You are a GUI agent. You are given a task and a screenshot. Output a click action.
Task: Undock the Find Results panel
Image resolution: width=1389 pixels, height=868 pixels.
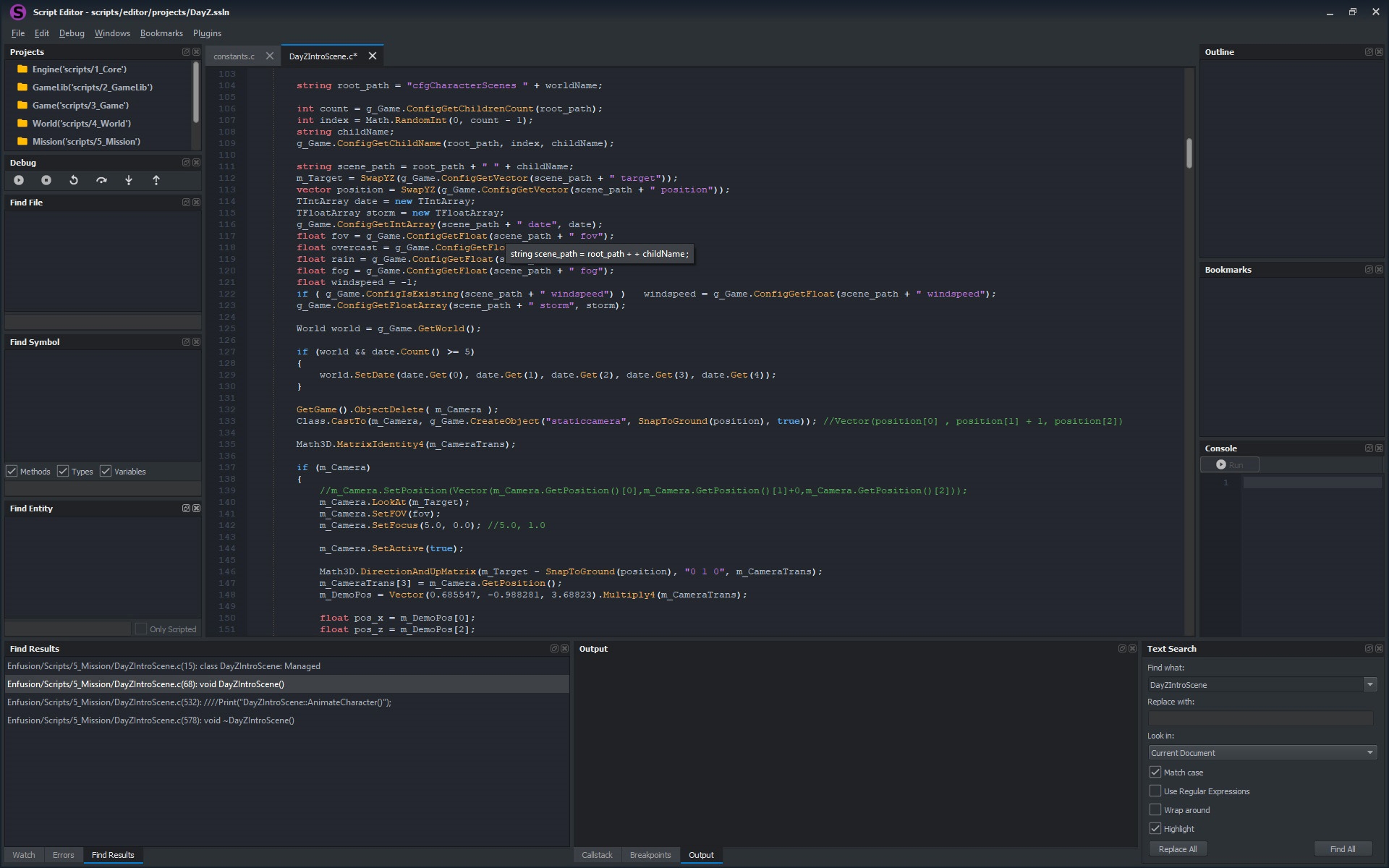(x=554, y=649)
